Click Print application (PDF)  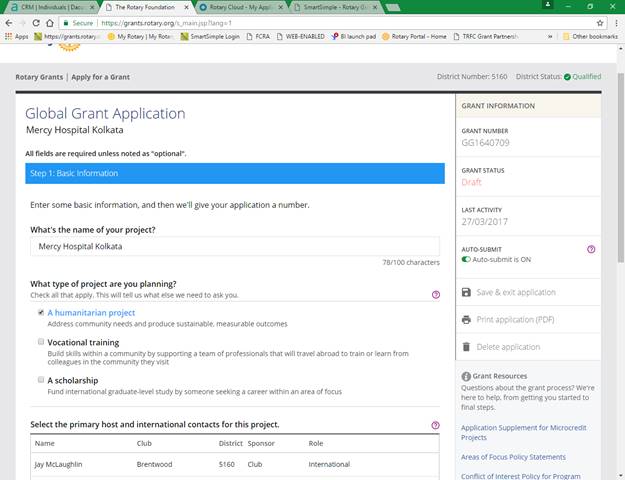(x=515, y=320)
